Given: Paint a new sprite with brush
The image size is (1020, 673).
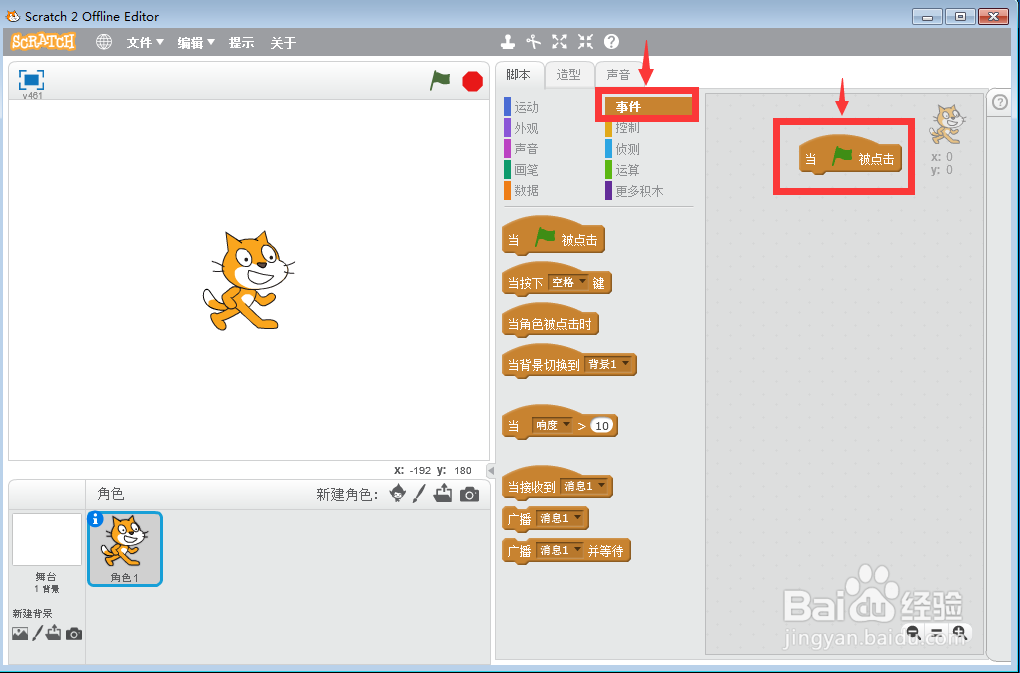Looking at the screenshot, I should 419,494.
